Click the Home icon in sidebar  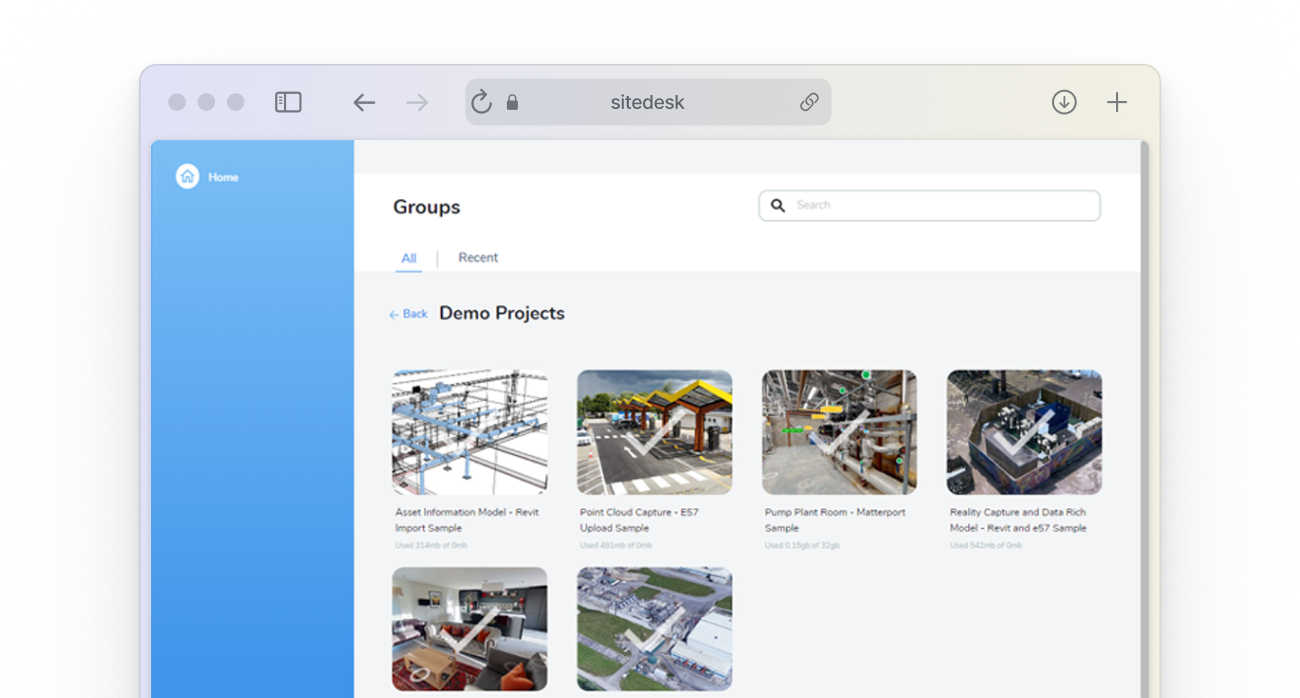(187, 177)
